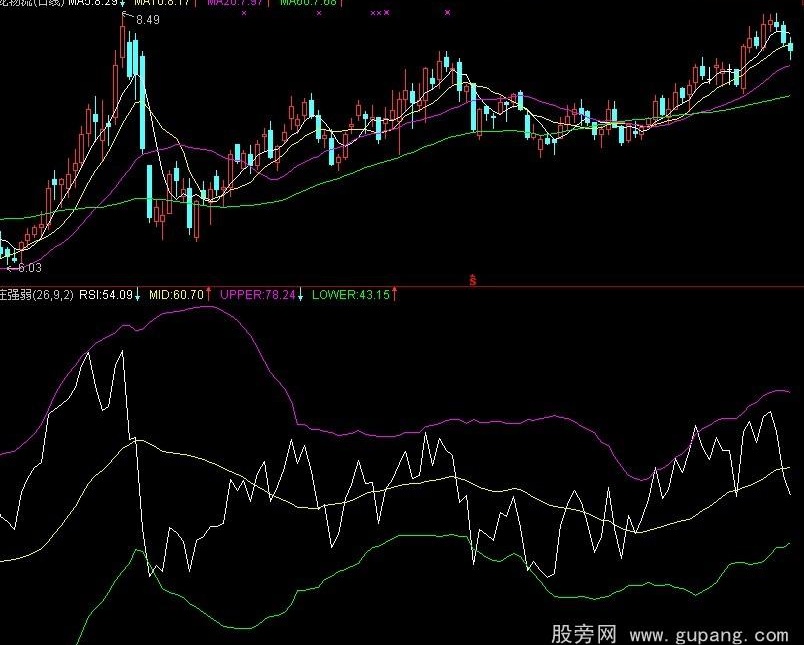Click the cyan down arrow after MA5 value
The height and width of the screenshot is (645, 804).
point(123,3)
